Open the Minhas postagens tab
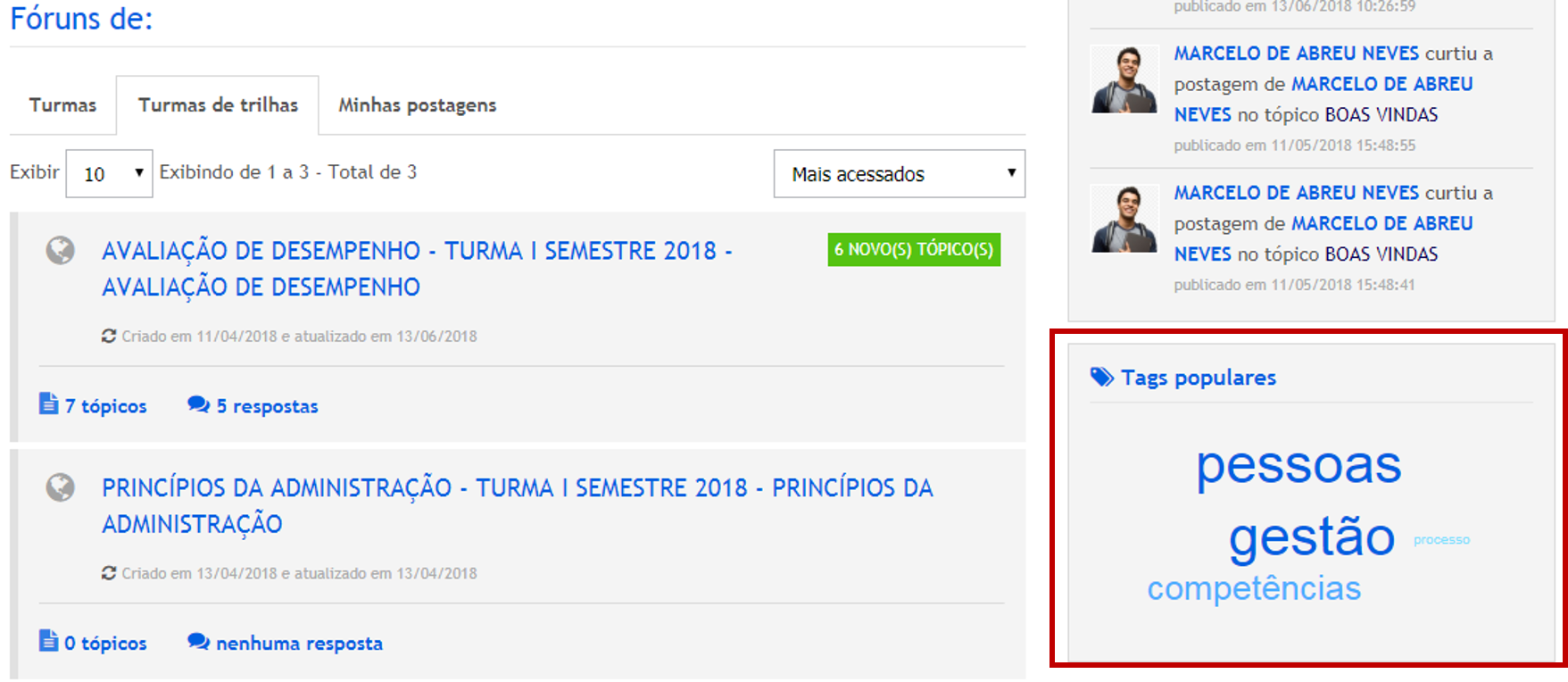 (x=417, y=105)
